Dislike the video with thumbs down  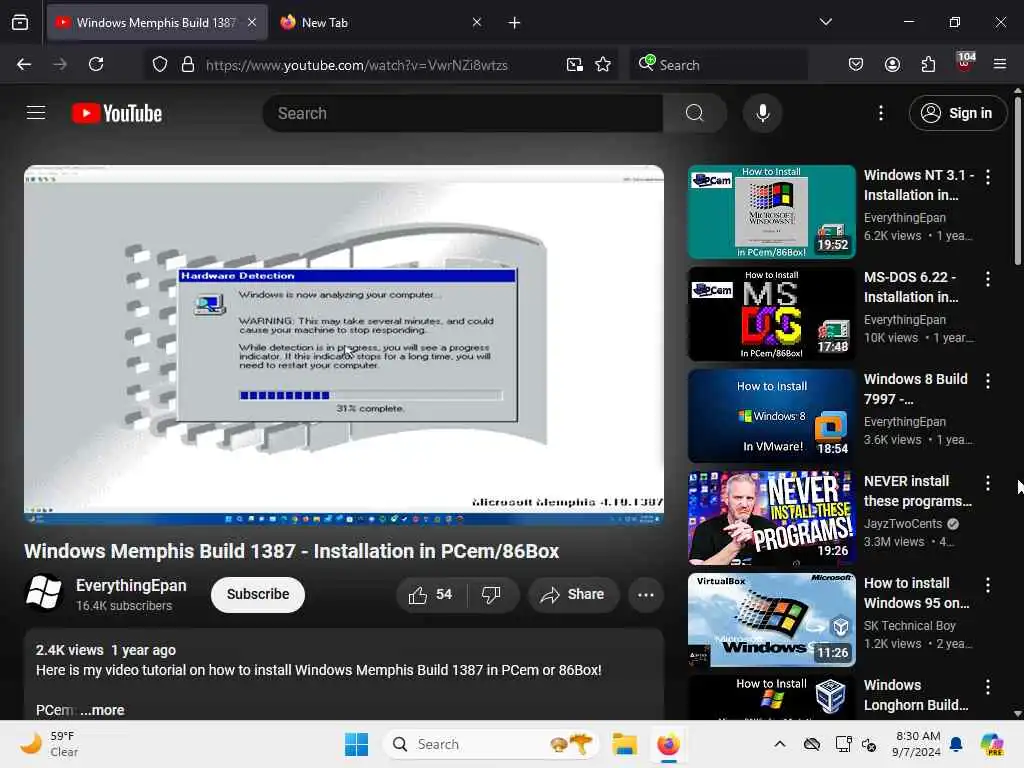click(x=491, y=594)
